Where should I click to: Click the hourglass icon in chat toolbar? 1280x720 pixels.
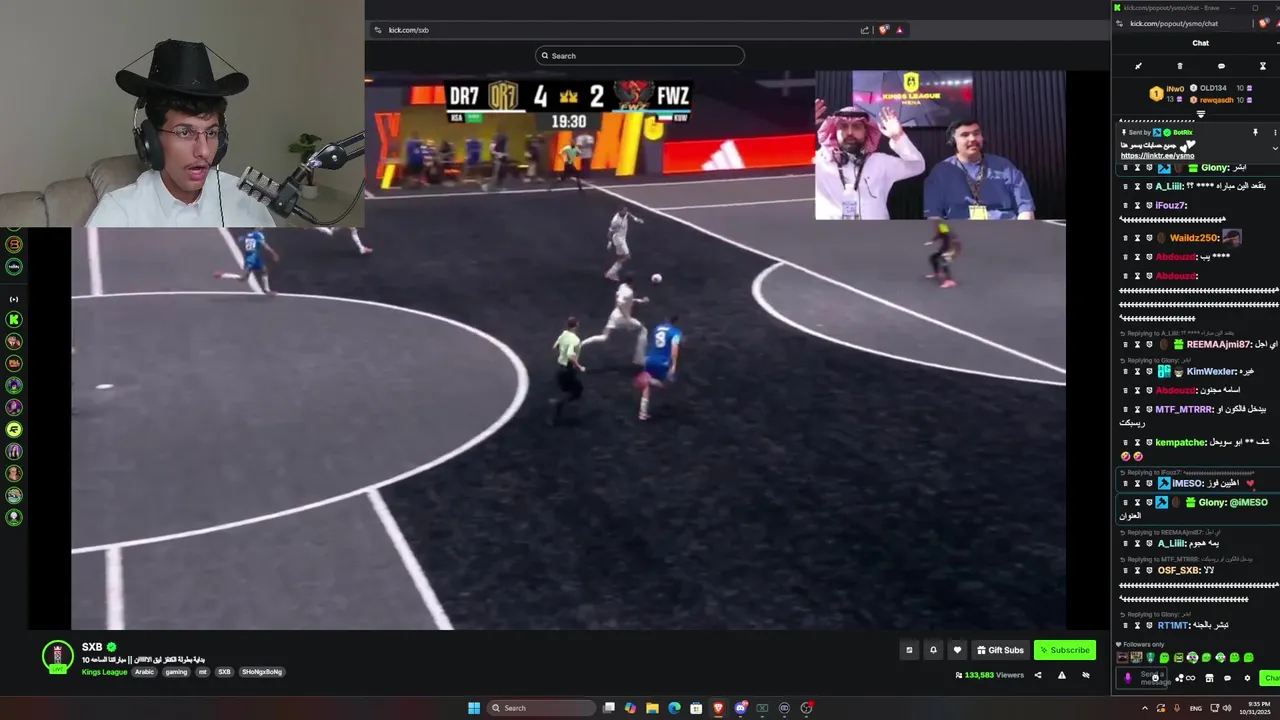pos(1262,66)
